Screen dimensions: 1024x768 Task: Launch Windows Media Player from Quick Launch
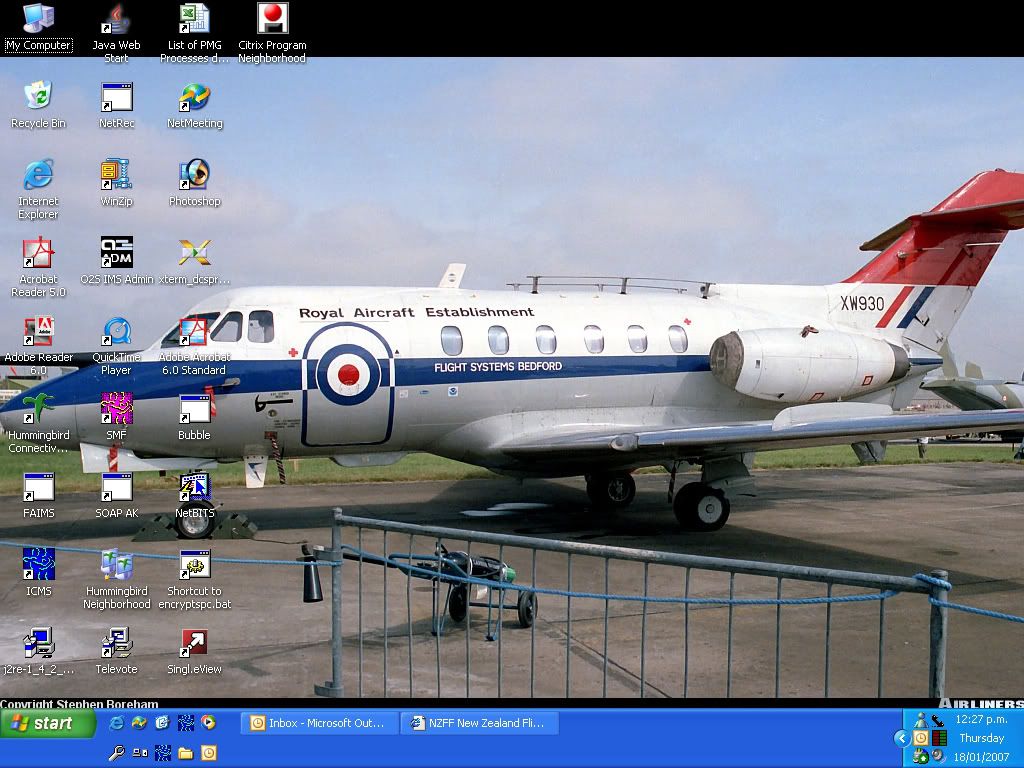tap(208, 723)
